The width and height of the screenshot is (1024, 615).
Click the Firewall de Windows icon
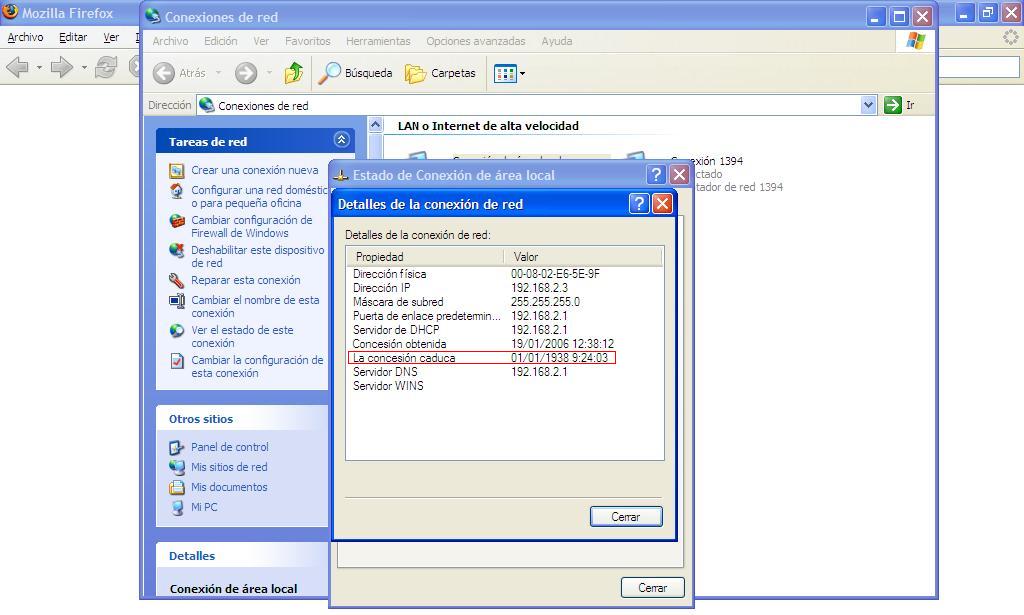tap(177, 221)
